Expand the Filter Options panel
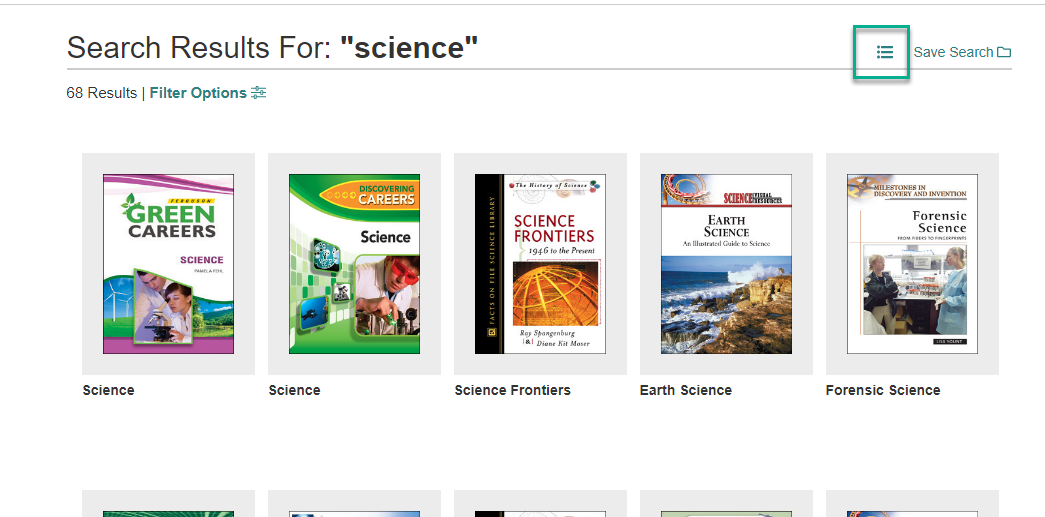 pyautogui.click(x=198, y=93)
